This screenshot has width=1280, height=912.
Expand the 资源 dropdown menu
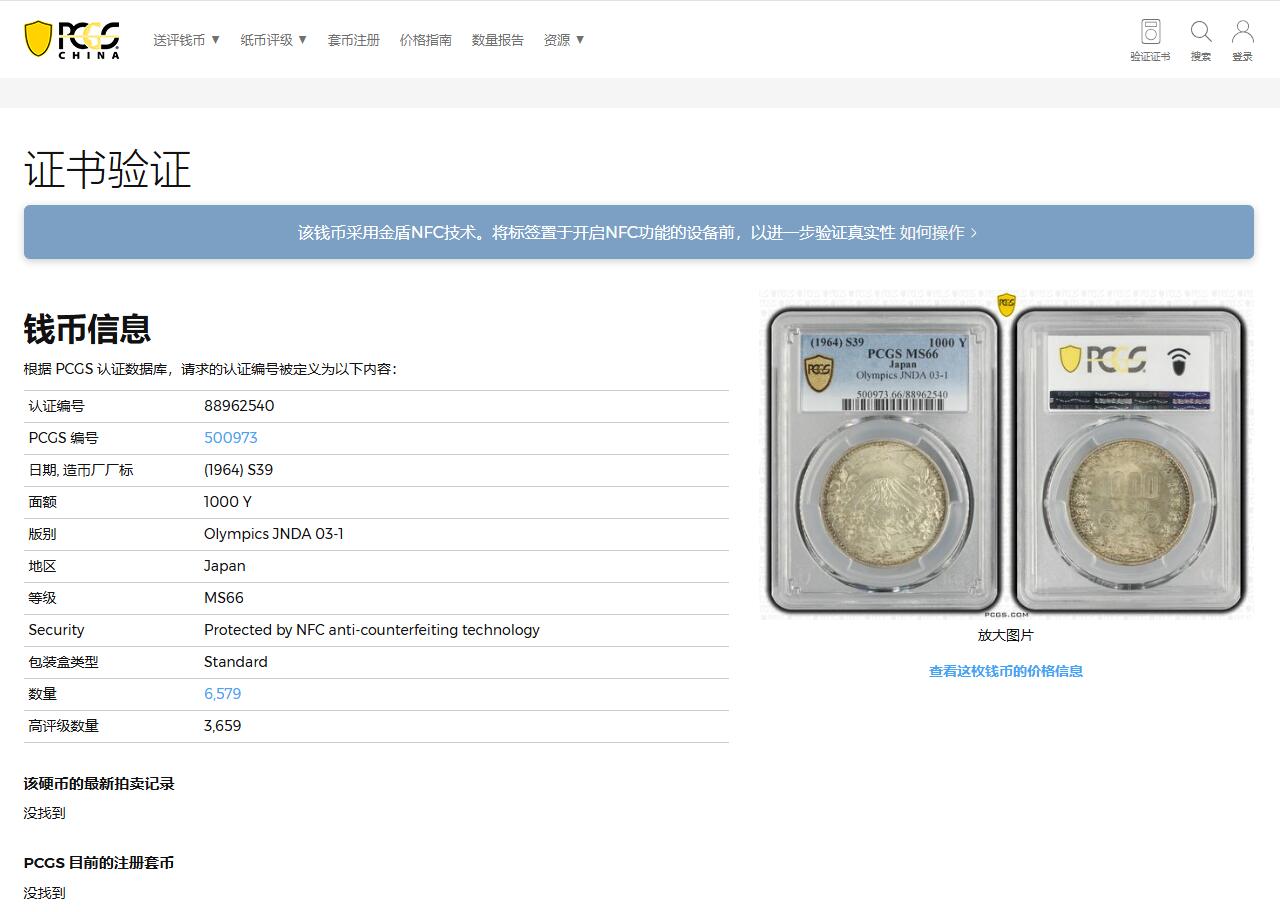[x=564, y=40]
